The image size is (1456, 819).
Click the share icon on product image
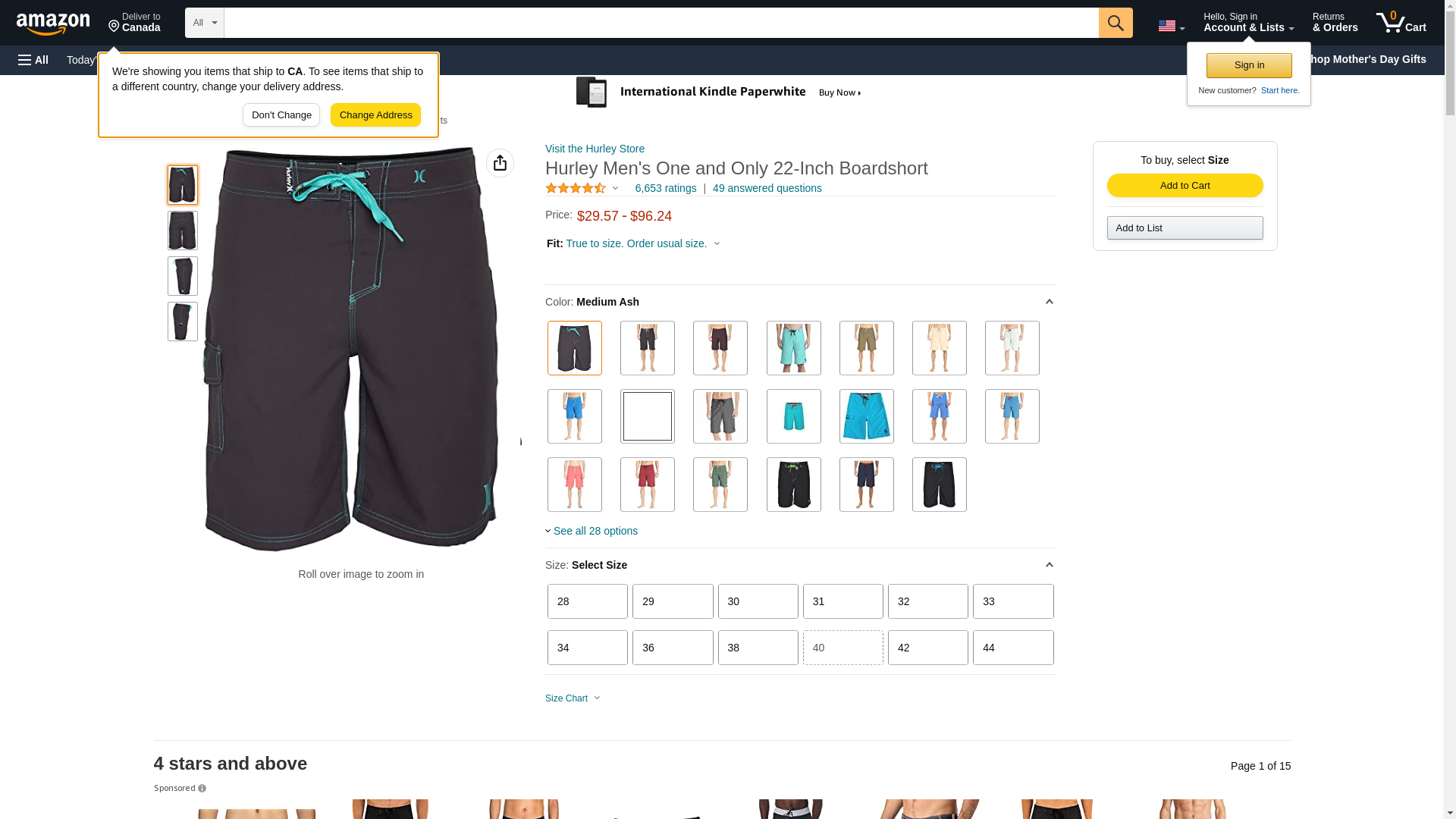500,163
